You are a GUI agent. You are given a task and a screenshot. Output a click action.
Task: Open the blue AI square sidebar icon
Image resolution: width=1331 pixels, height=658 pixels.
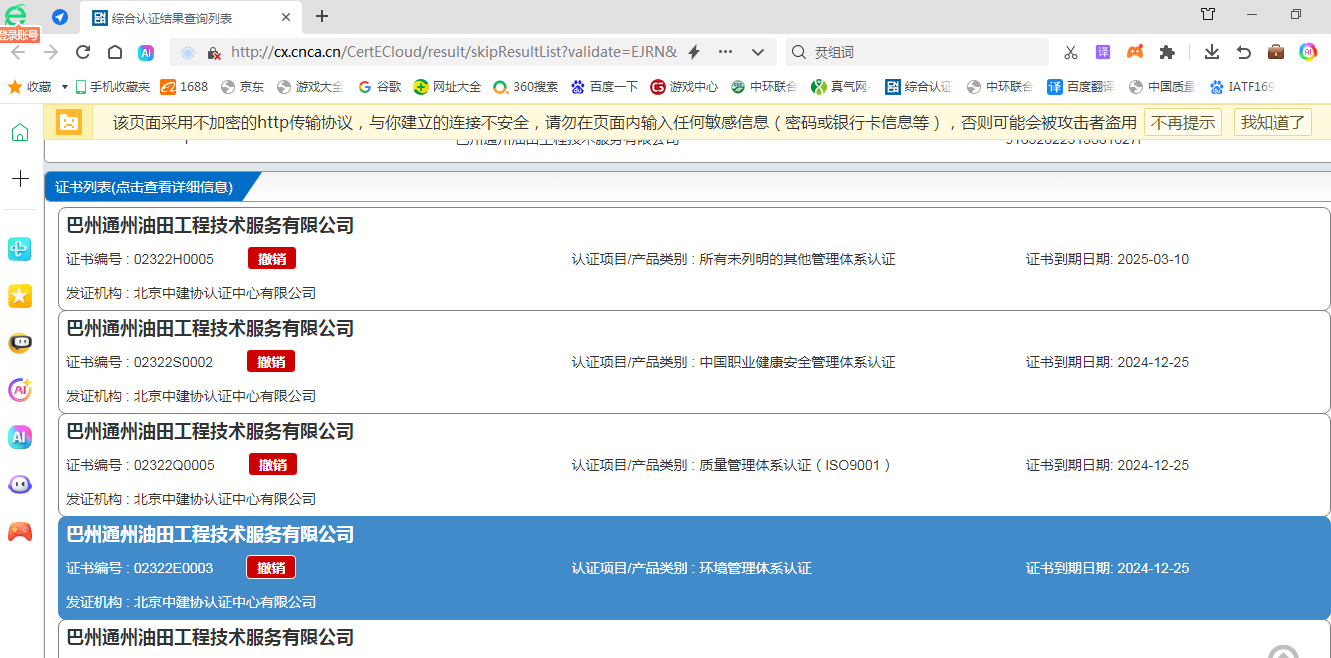click(20, 437)
